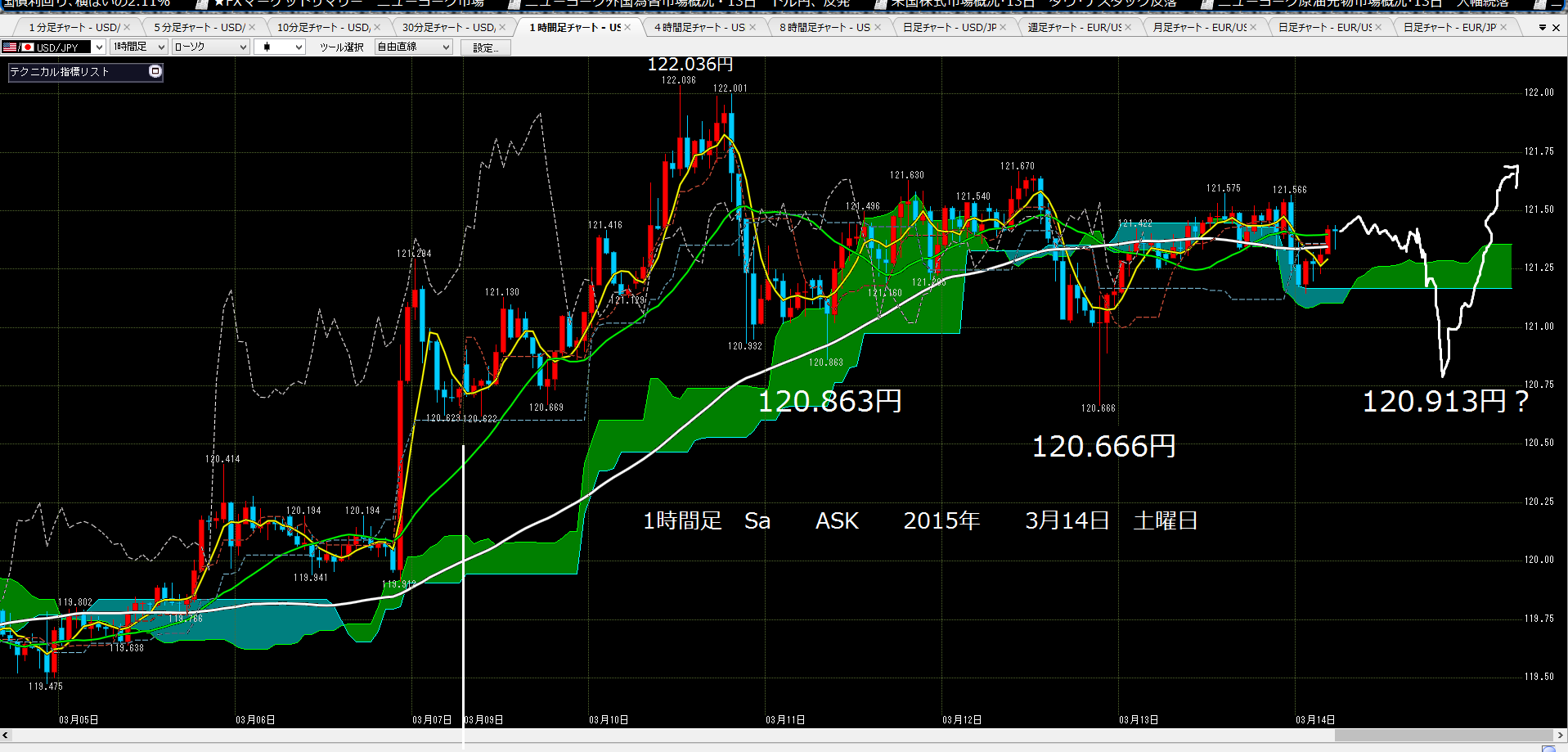
Task: Click the 119.475 low price label
Action: [x=46, y=687]
